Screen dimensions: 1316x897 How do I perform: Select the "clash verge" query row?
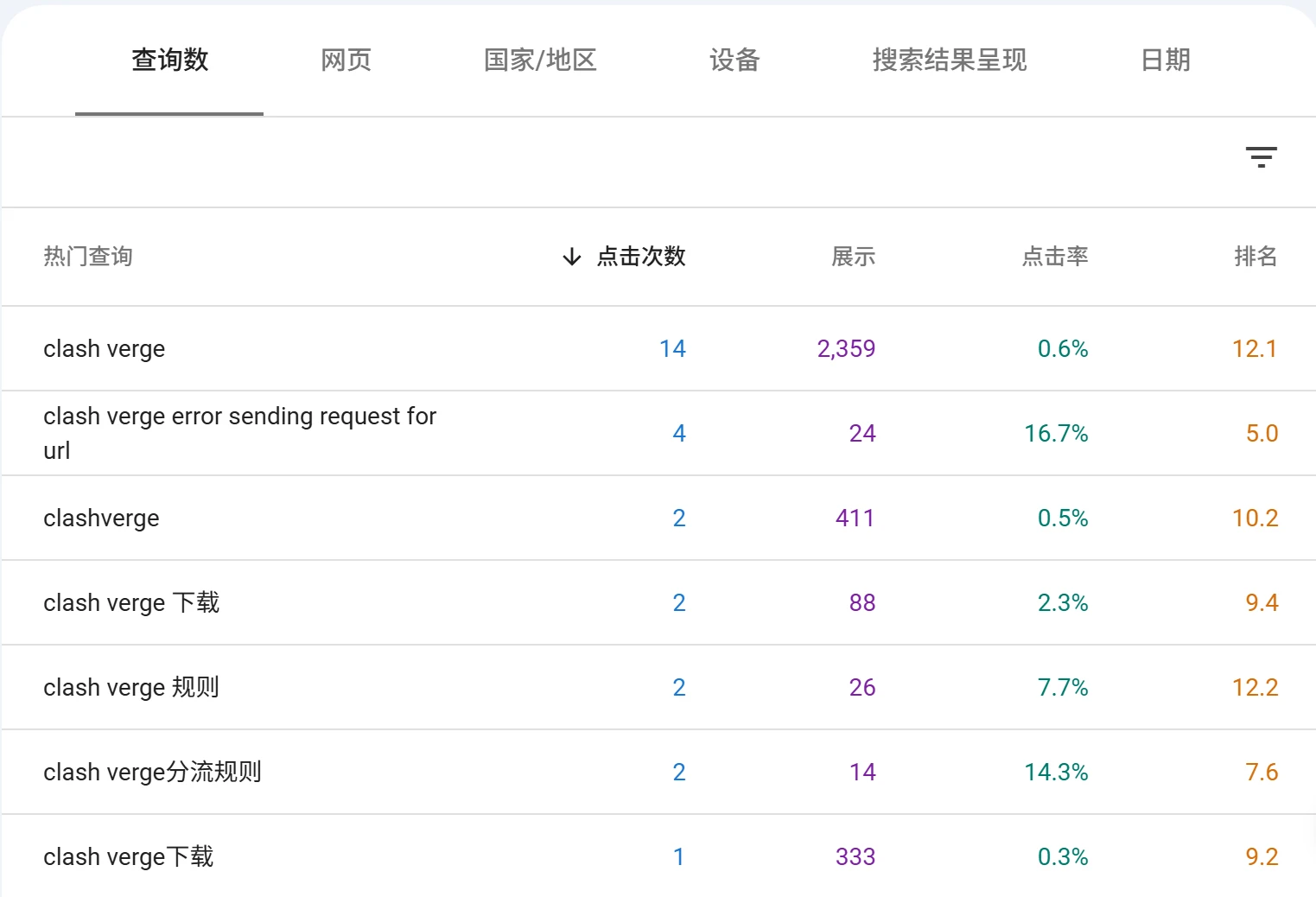[105, 349]
